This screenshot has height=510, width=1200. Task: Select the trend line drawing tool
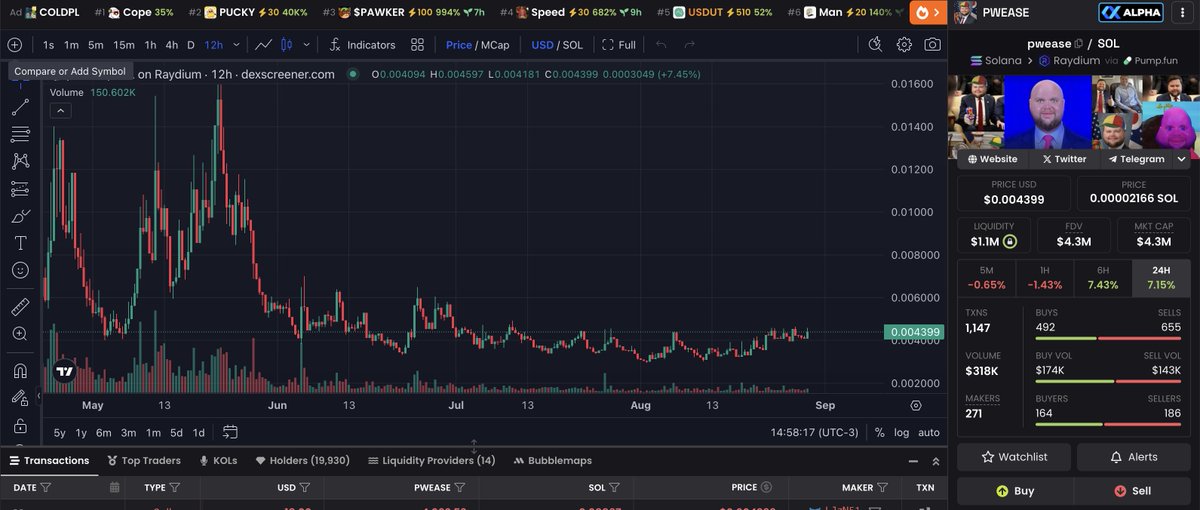pos(20,107)
